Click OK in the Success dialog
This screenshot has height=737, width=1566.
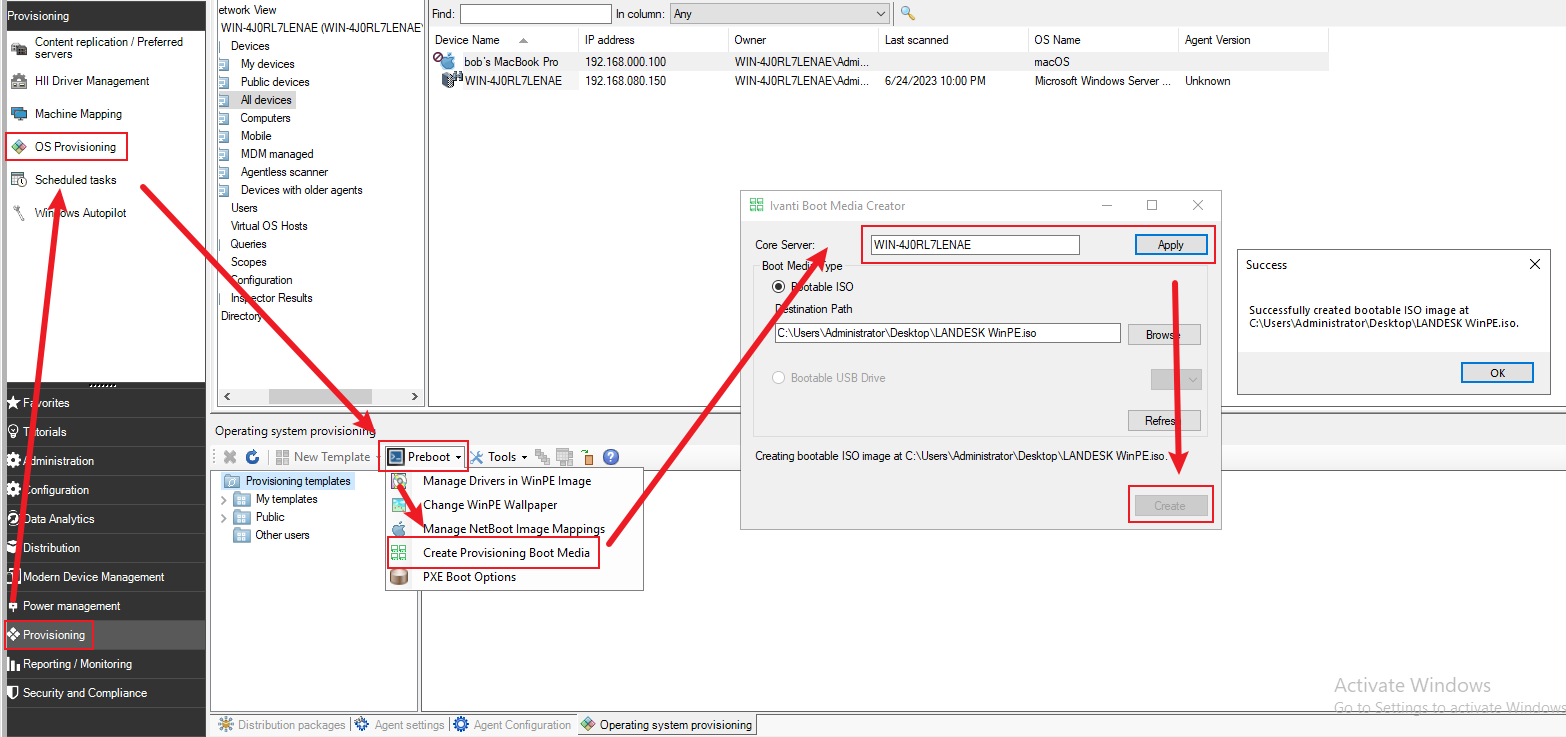[x=1497, y=372]
